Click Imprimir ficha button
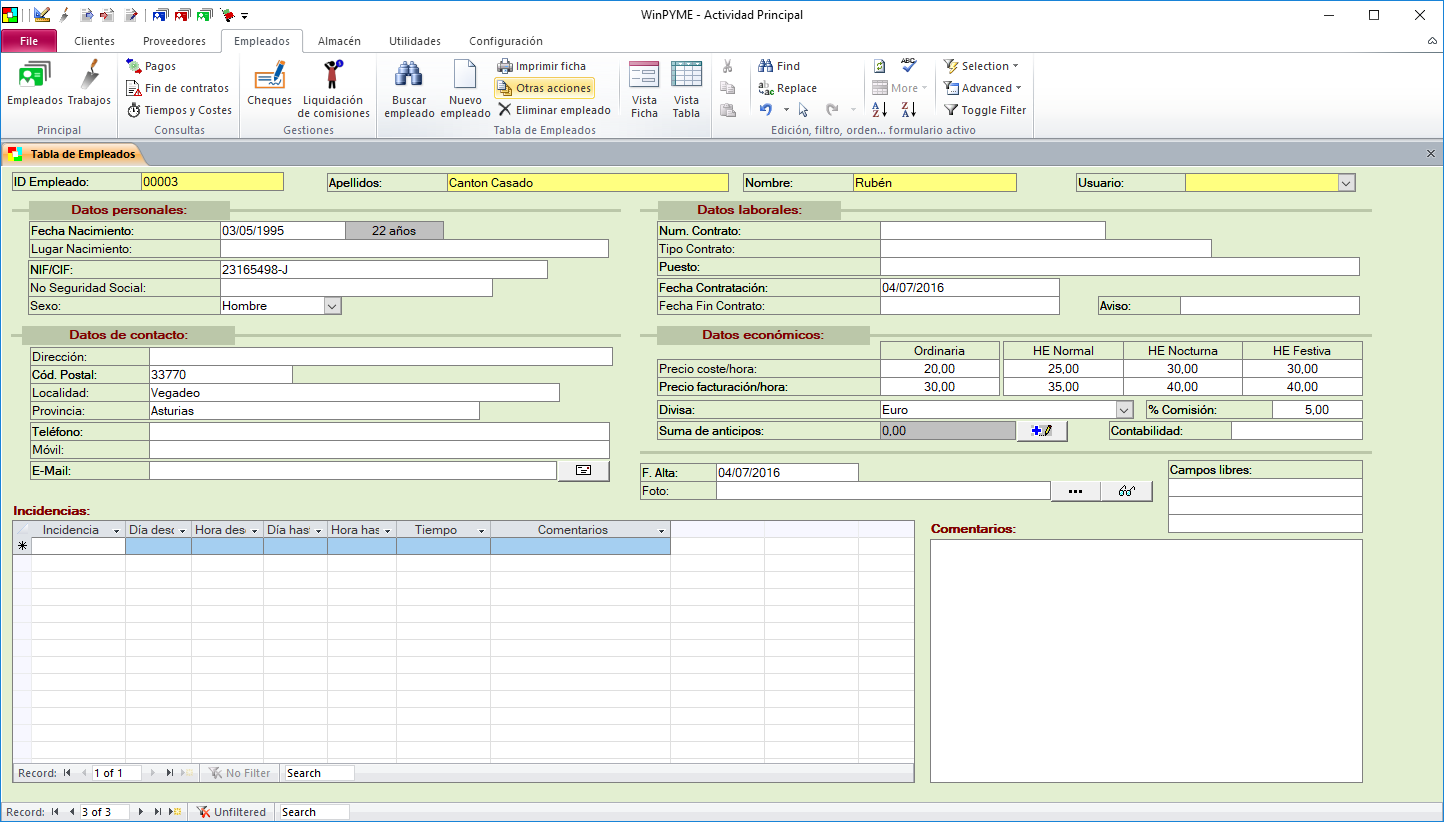The height and width of the screenshot is (822, 1444). [x=542, y=66]
